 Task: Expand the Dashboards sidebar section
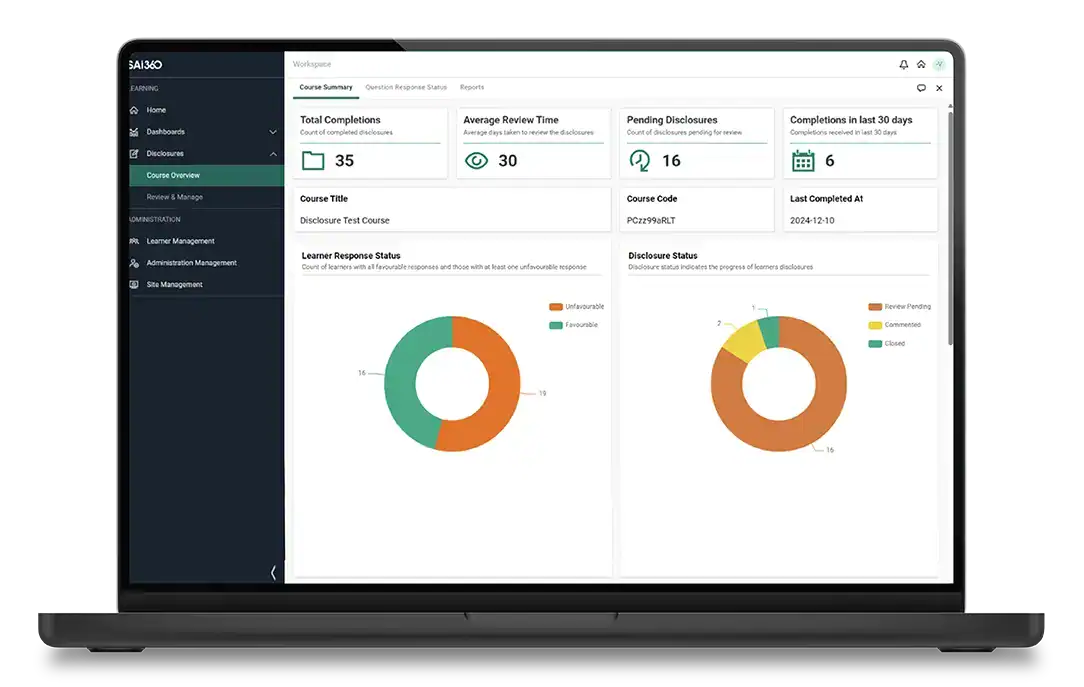(x=273, y=132)
